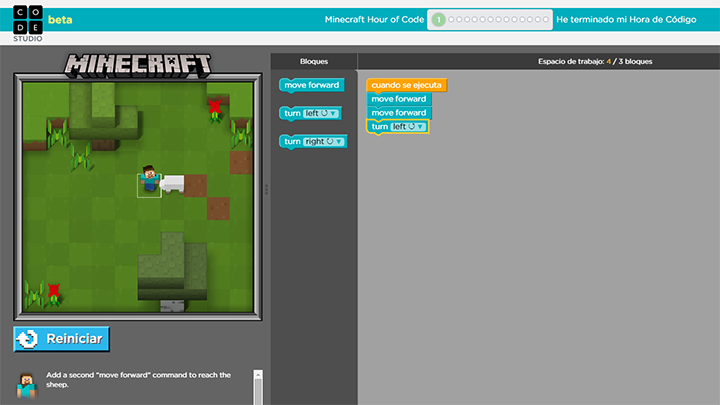Click the white sheep on the map
Viewport: 720px width, 405px height.
173,183
